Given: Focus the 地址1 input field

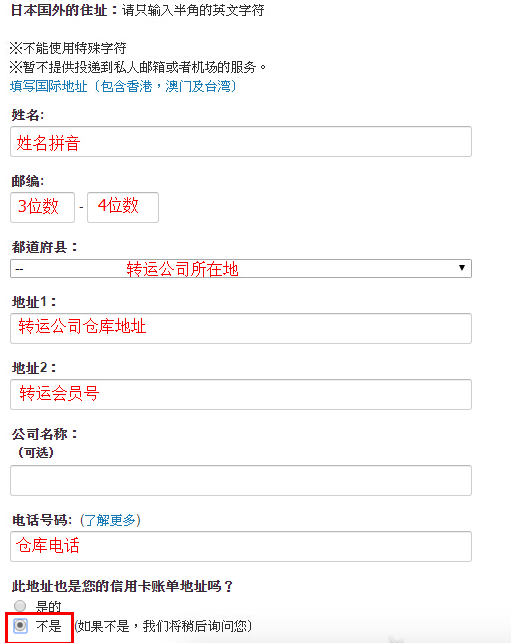Looking at the screenshot, I should pyautogui.click(x=241, y=328).
